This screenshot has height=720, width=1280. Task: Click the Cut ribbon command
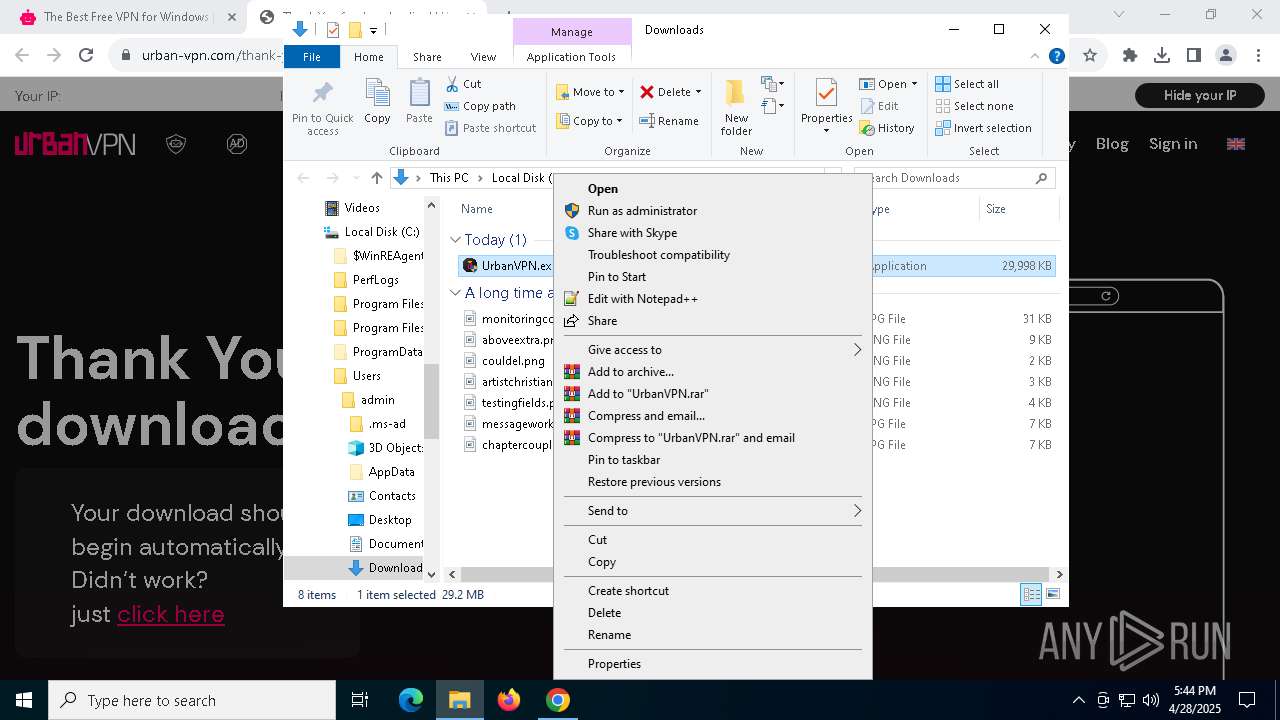[463, 84]
